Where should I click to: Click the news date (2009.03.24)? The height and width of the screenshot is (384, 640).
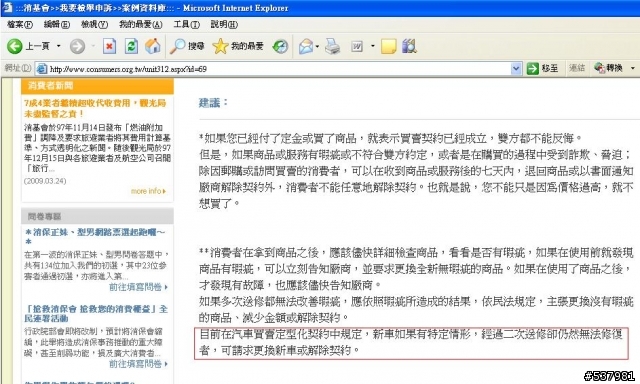click(45, 181)
